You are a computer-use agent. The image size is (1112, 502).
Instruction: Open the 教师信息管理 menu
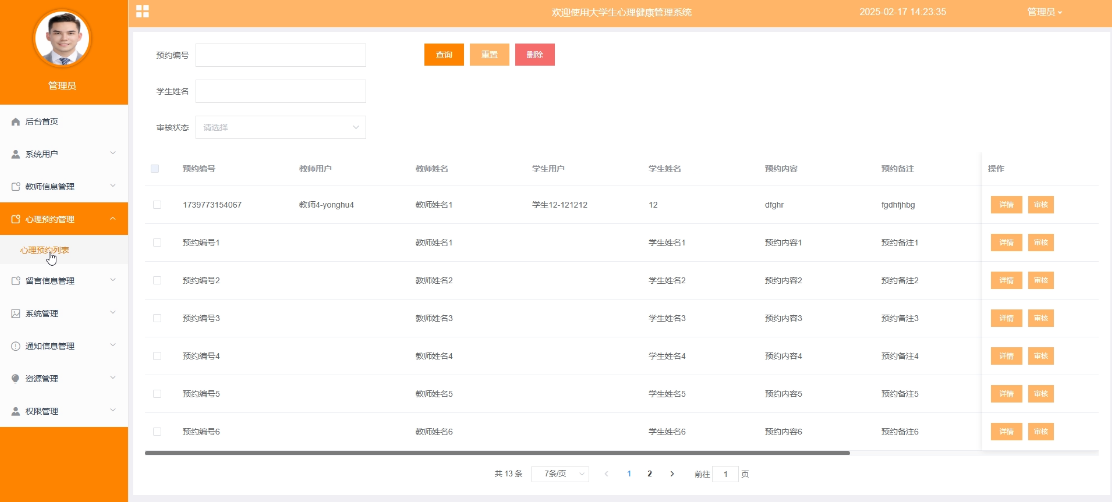(64, 186)
